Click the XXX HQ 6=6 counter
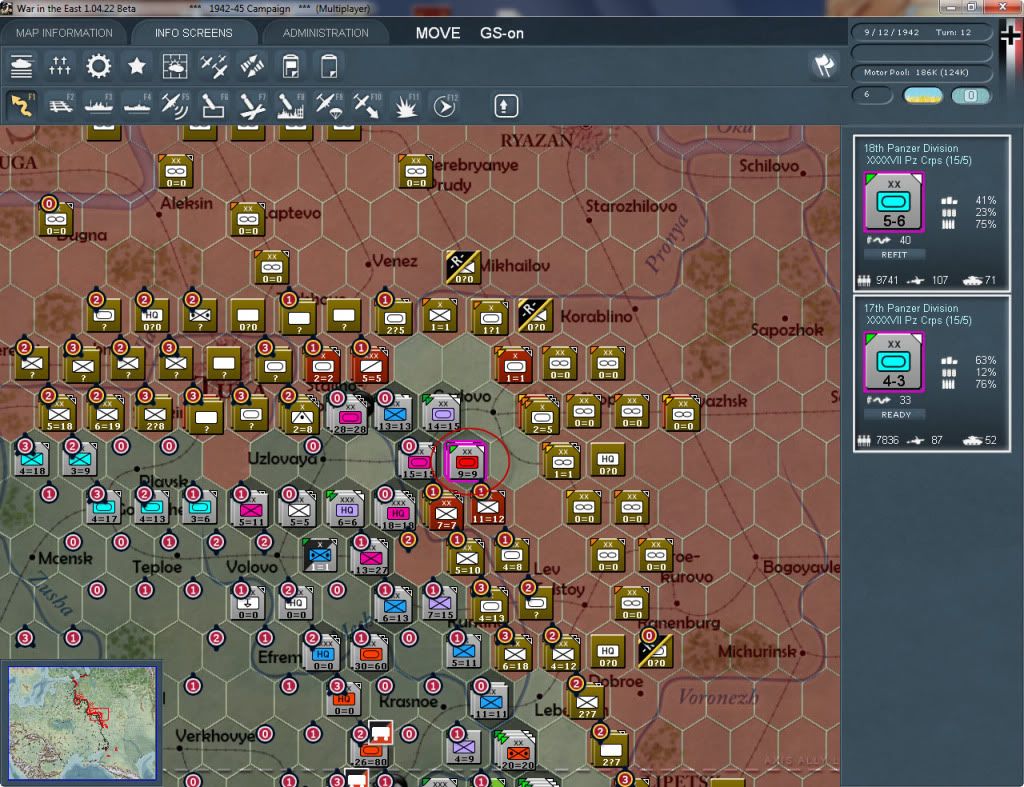 [347, 509]
